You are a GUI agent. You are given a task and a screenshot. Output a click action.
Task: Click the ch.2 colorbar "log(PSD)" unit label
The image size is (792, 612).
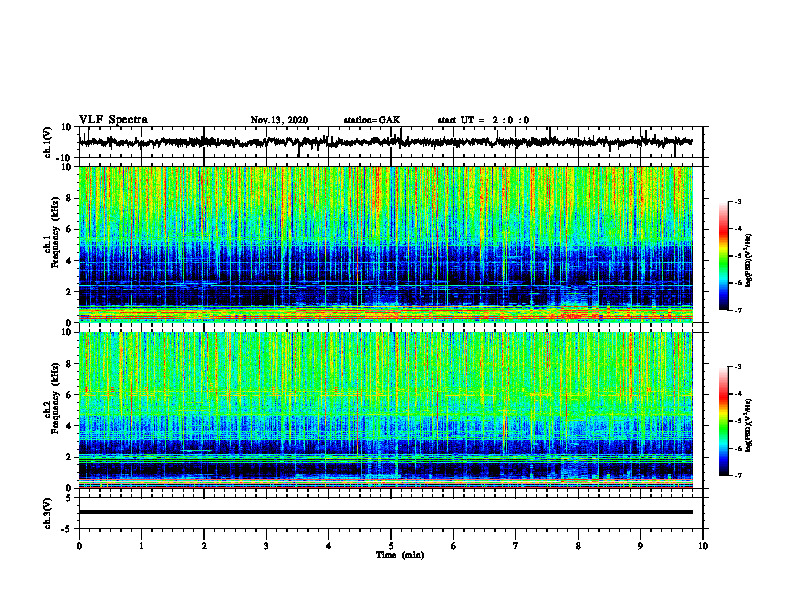coord(749,426)
